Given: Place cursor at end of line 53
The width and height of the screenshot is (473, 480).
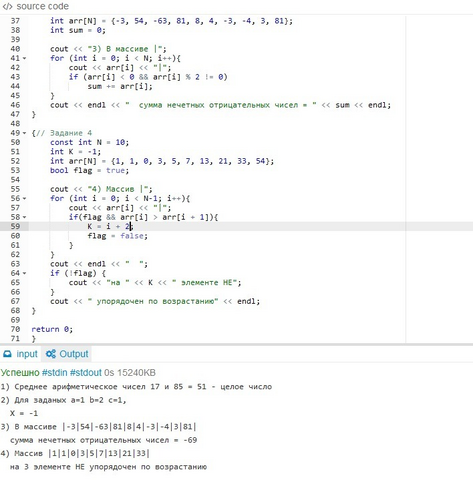Looking at the screenshot, I should coord(129,170).
